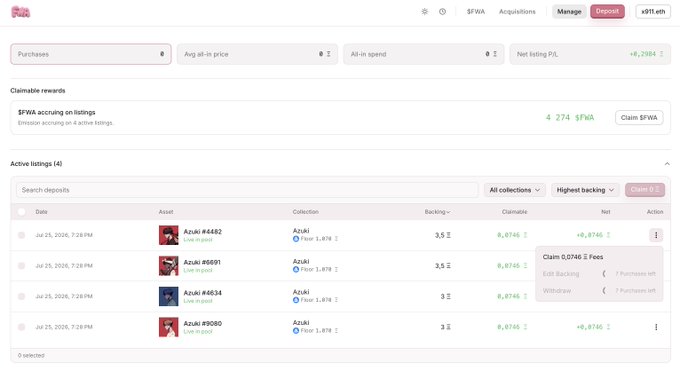Click the Azuki #9080 asset name

203,323
